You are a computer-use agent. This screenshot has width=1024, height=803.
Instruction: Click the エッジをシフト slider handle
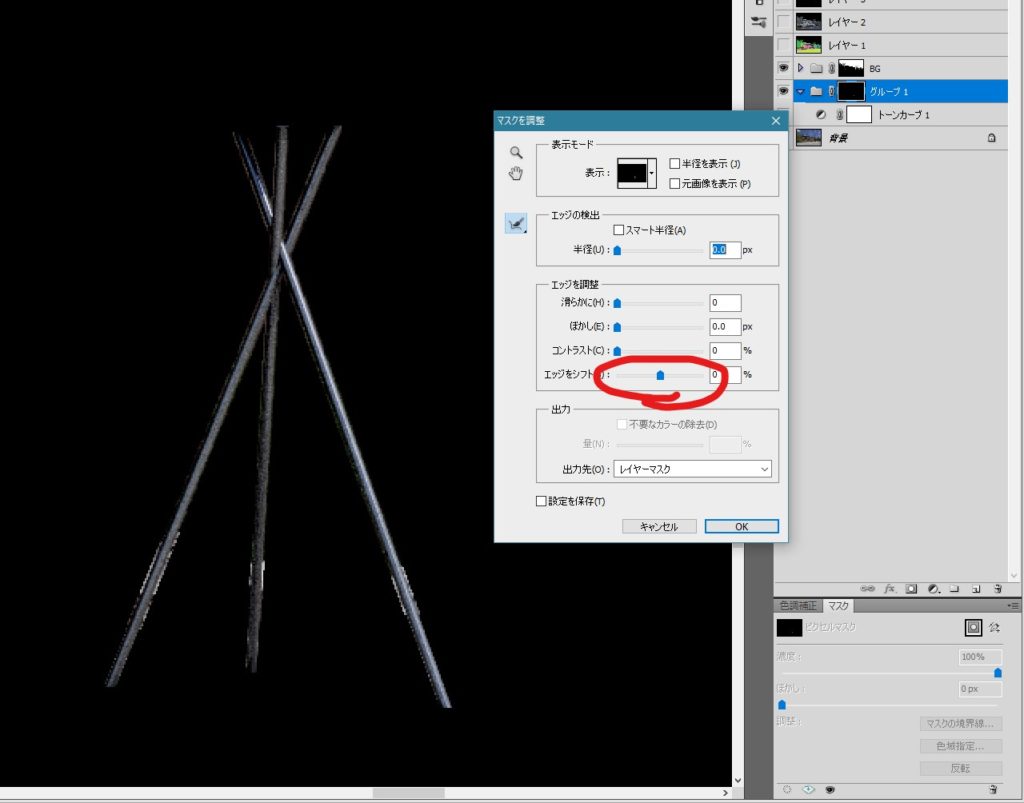point(660,375)
